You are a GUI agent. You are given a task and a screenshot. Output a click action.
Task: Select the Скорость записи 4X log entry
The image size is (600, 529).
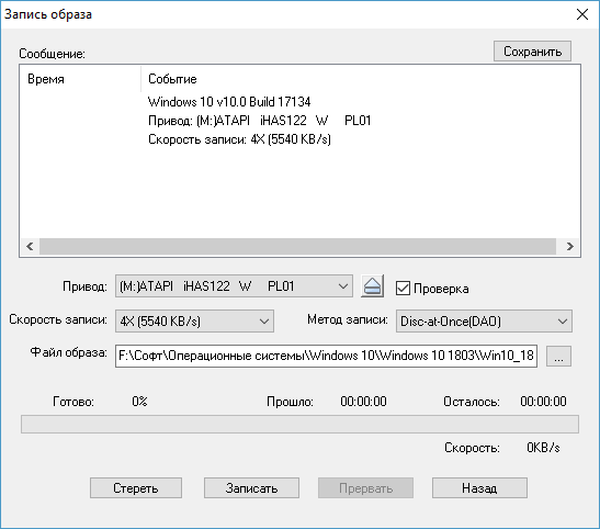pyautogui.click(x=239, y=139)
